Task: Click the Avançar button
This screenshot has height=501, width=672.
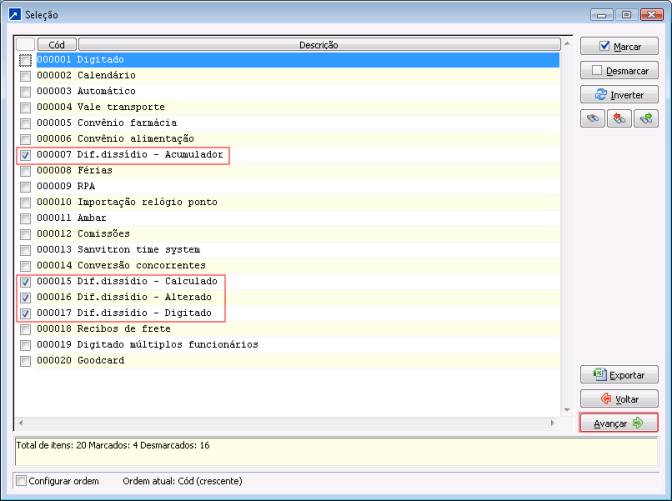Action: click(x=618, y=423)
